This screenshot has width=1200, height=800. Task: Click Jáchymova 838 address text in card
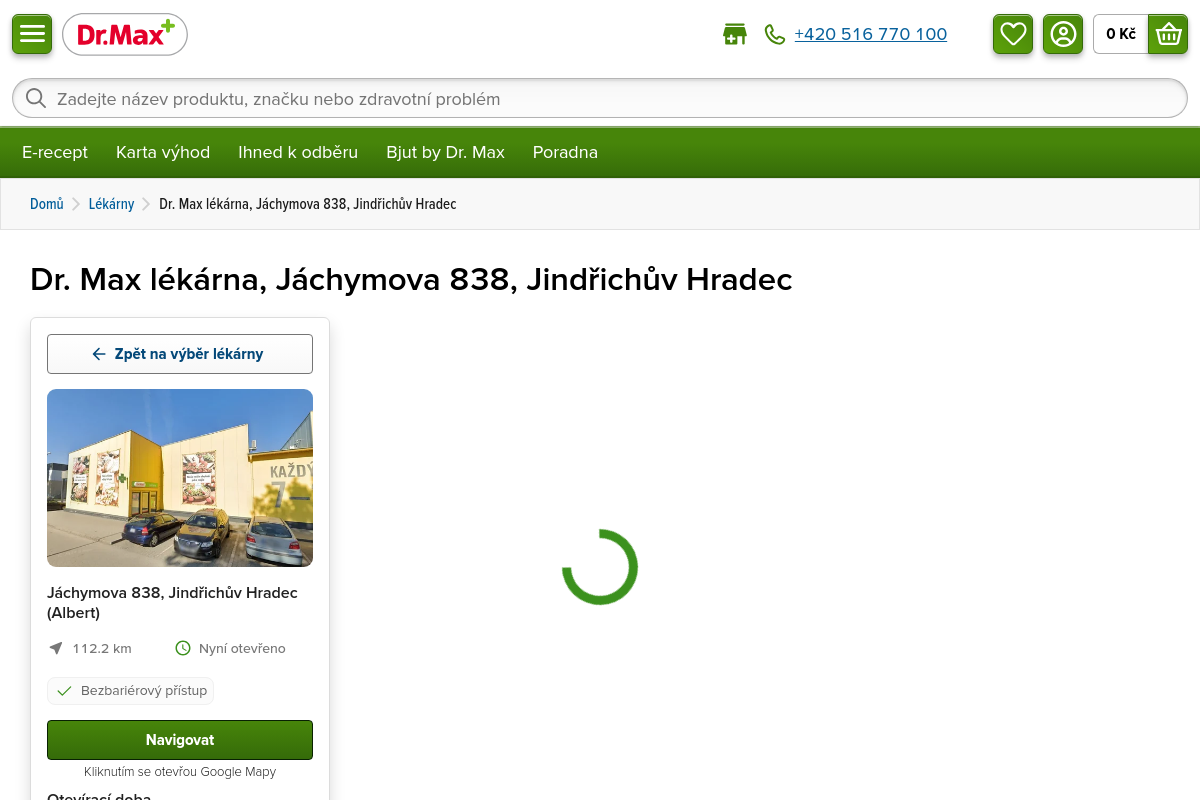[172, 602]
